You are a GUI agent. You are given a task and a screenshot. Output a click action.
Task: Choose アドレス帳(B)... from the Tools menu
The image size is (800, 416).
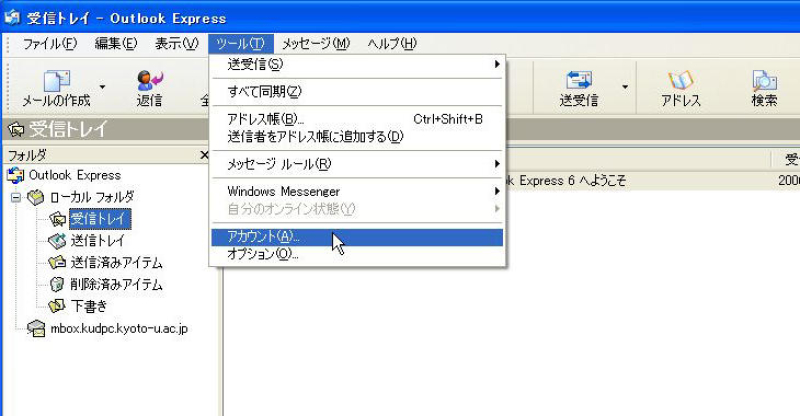(x=357, y=119)
